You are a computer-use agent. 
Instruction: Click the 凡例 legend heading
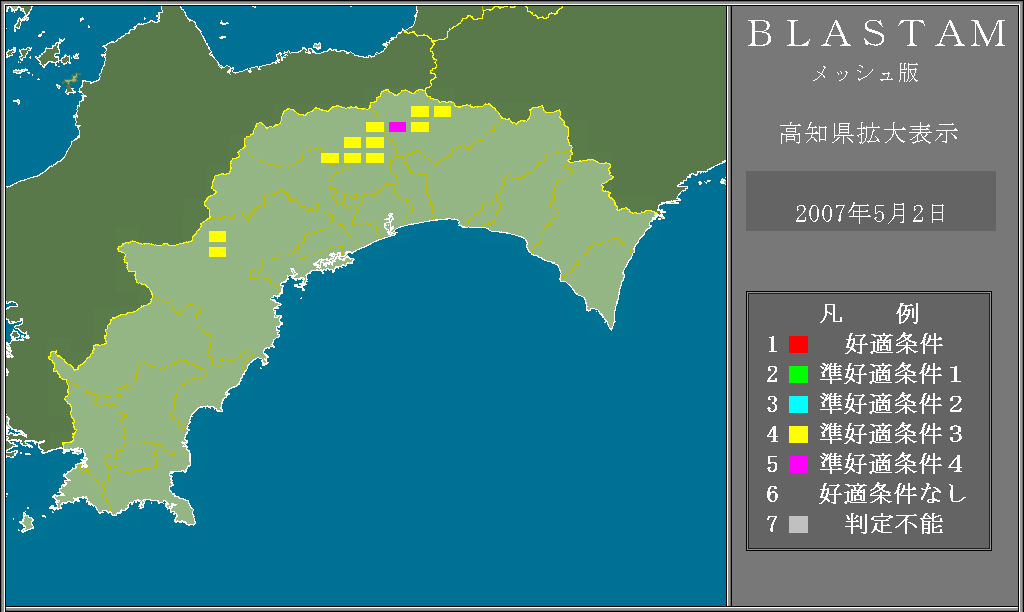tap(869, 314)
